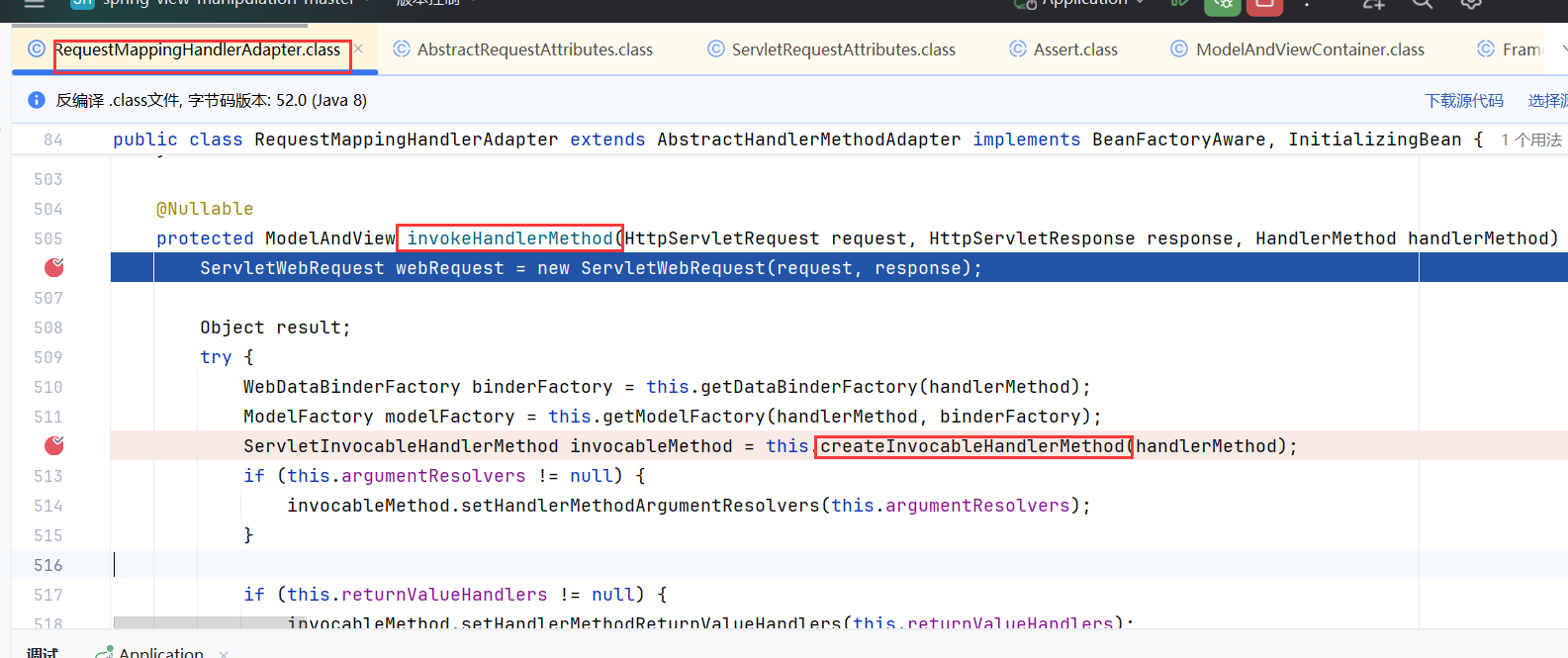Click the horizontal scrollbar in editor
This screenshot has width=1568, height=658.
tap(198, 623)
